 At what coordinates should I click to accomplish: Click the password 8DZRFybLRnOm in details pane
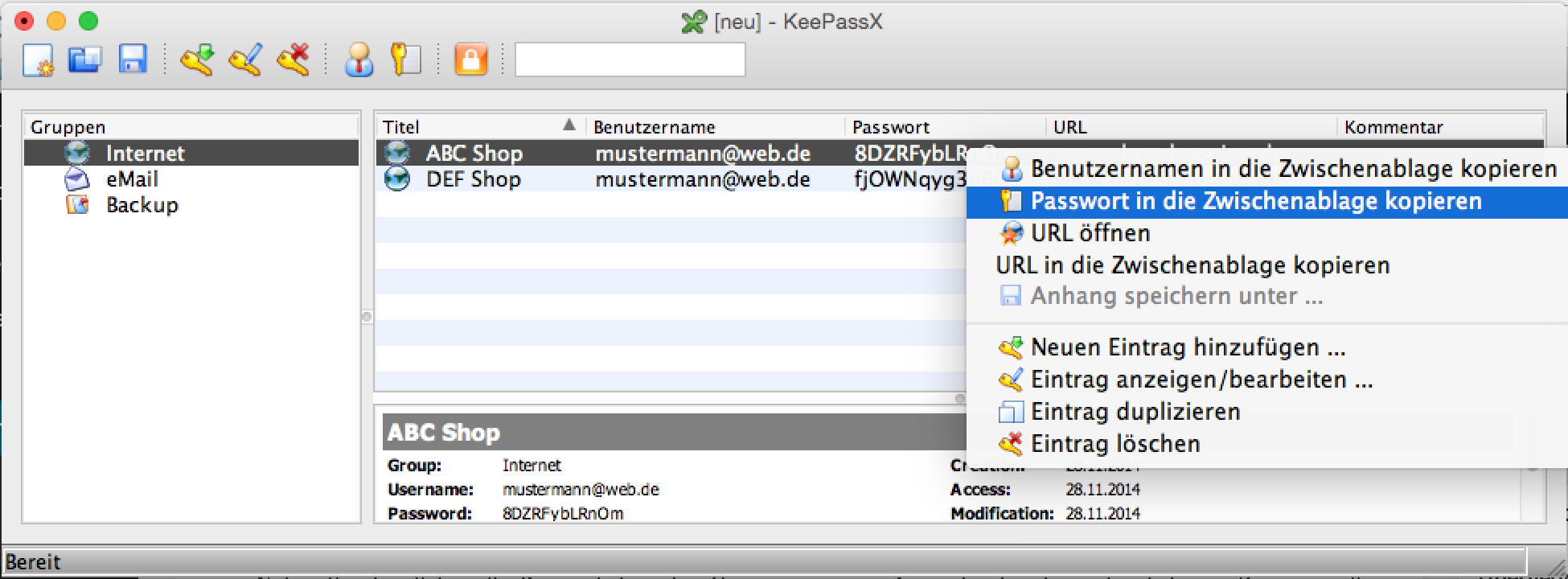point(563,513)
